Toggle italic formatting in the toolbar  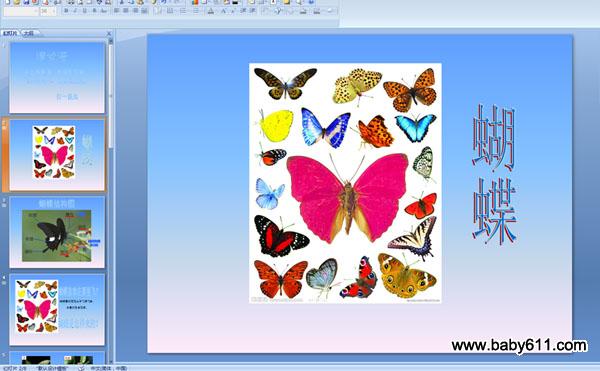[75, 11]
